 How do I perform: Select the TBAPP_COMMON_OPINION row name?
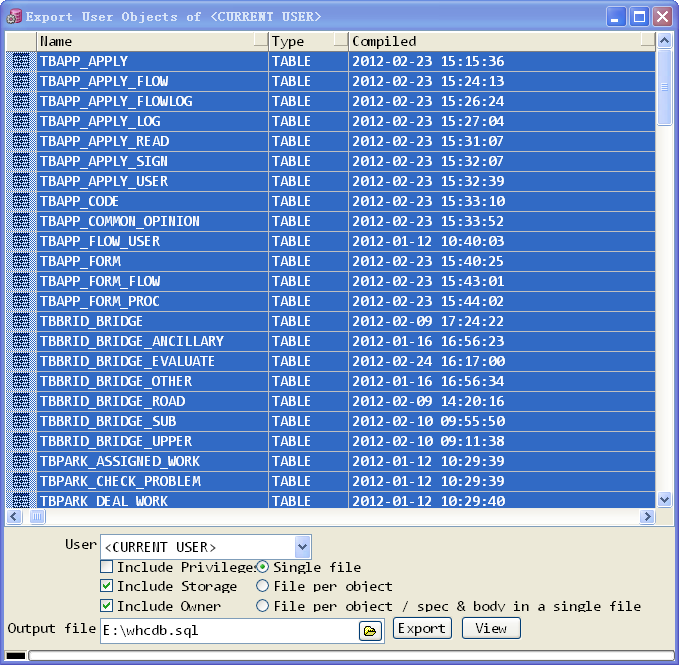pyautogui.click(x=120, y=221)
